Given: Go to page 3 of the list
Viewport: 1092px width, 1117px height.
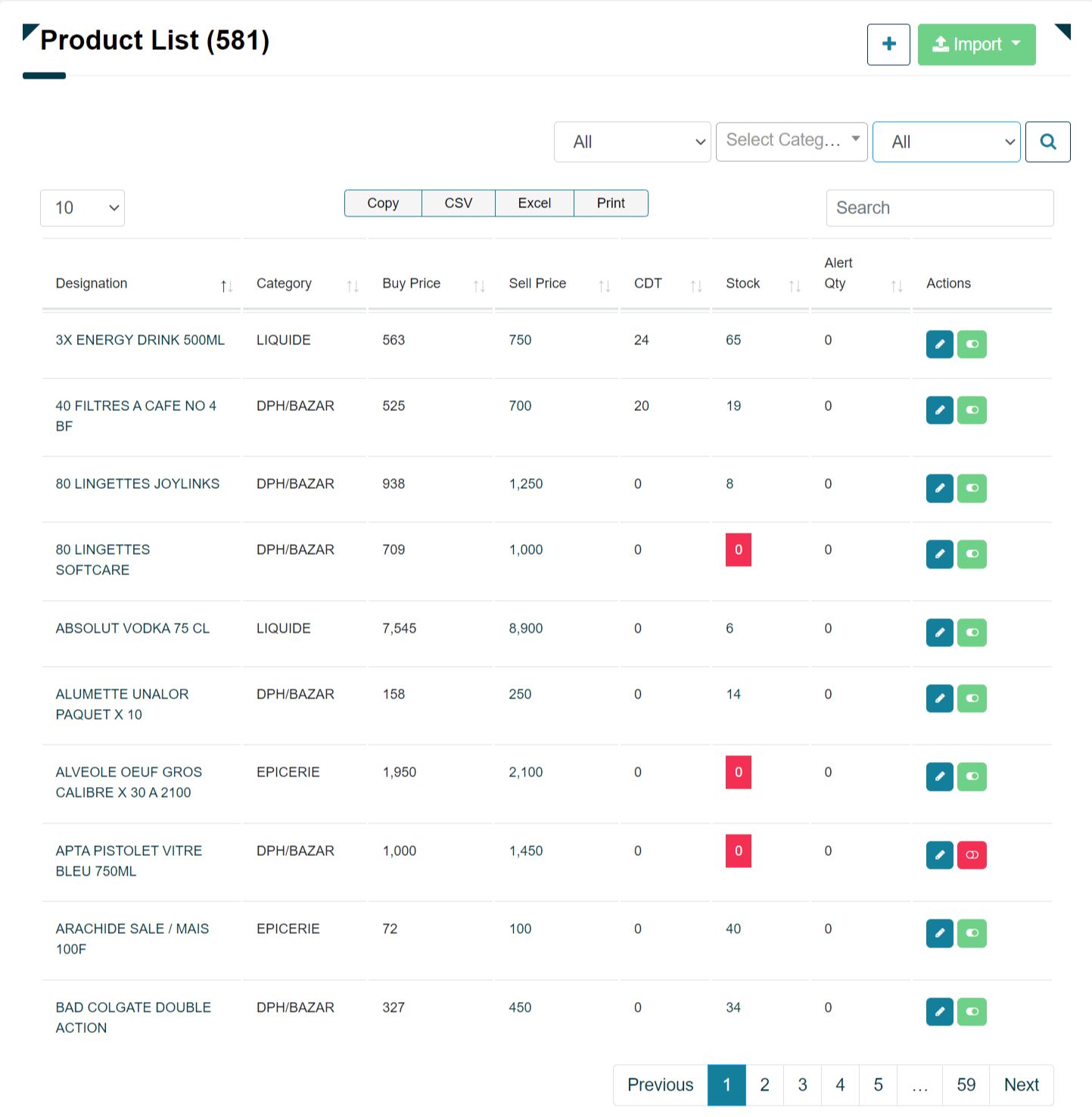Looking at the screenshot, I should [x=802, y=1084].
